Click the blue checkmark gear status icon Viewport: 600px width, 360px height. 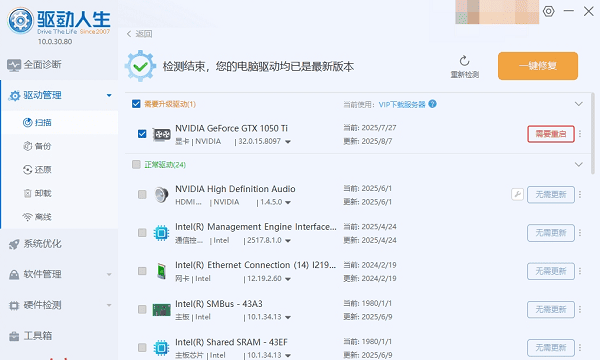[140, 66]
